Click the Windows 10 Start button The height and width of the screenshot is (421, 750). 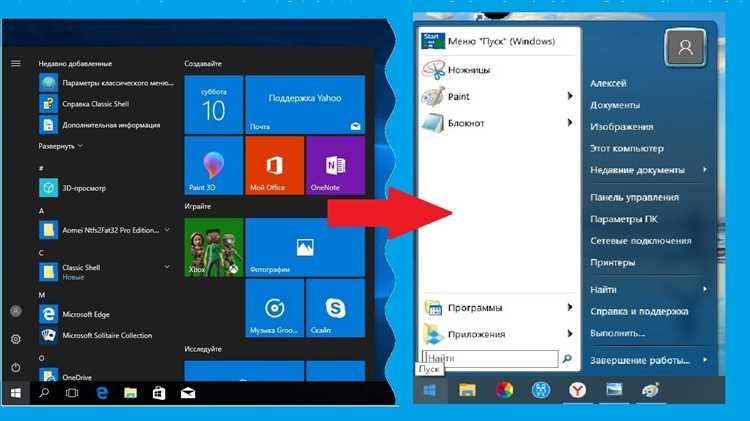click(x=16, y=393)
